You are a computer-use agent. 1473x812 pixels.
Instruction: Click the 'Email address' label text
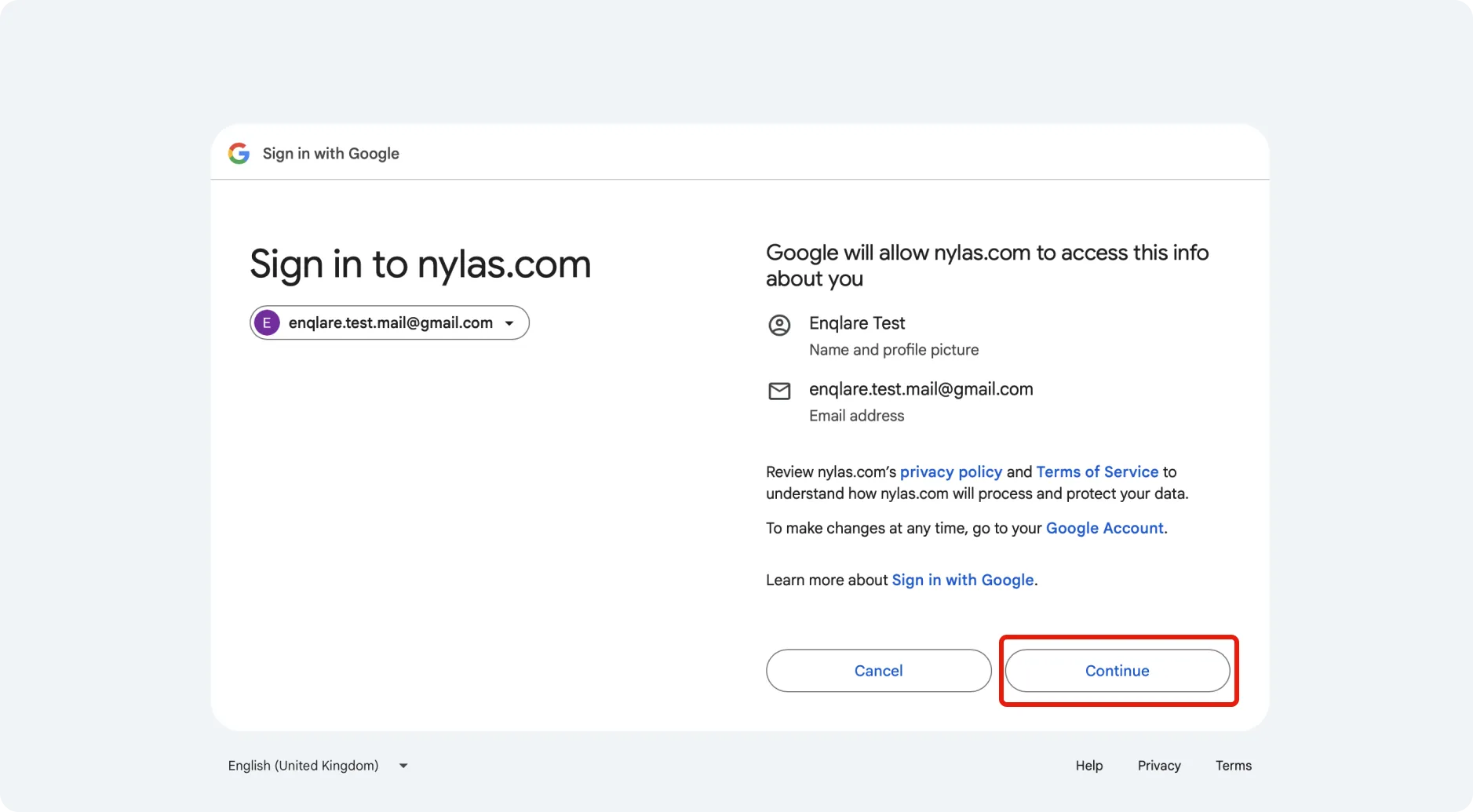[x=856, y=416]
